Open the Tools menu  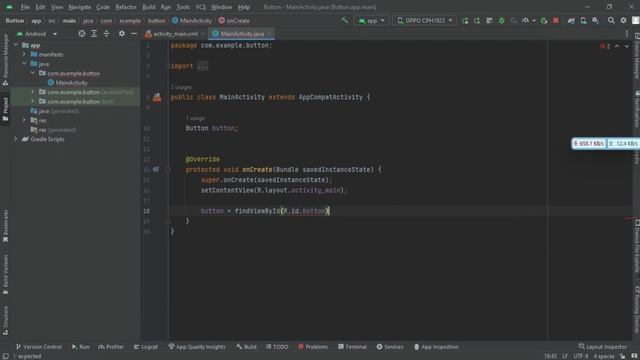point(183,7)
